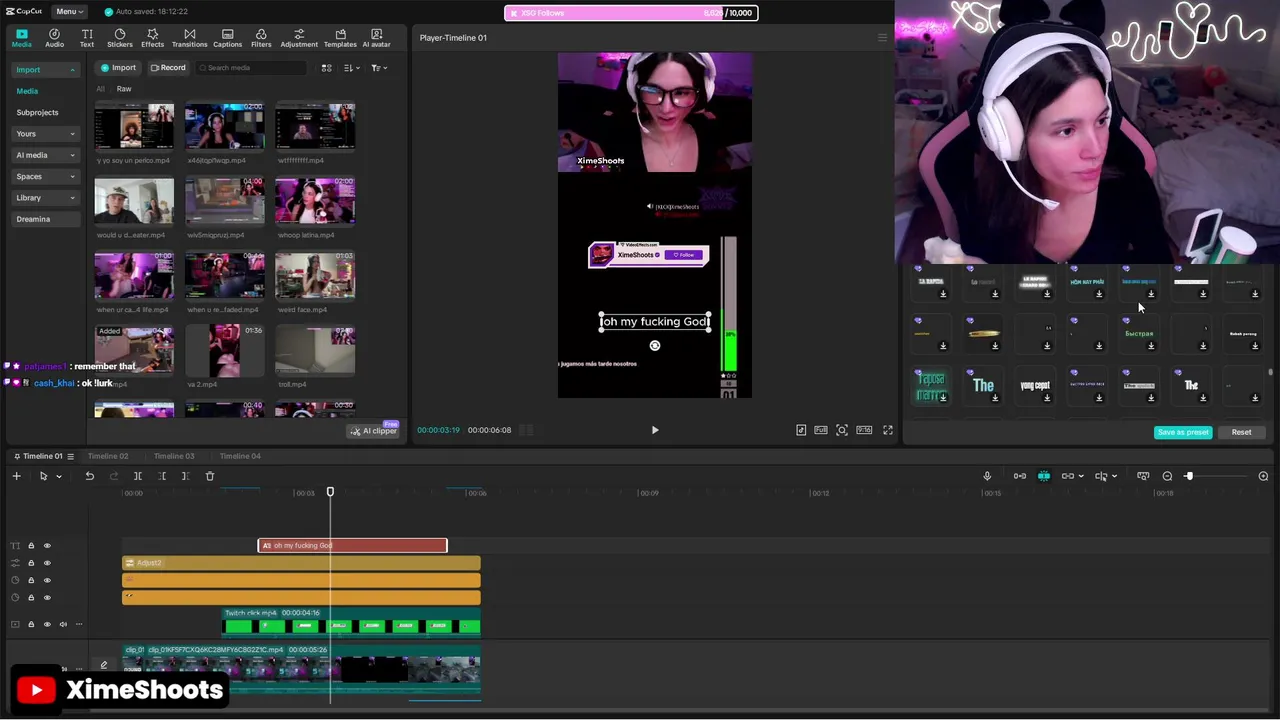
Task: Open the media sort order dropdown
Action: pyautogui.click(x=351, y=68)
